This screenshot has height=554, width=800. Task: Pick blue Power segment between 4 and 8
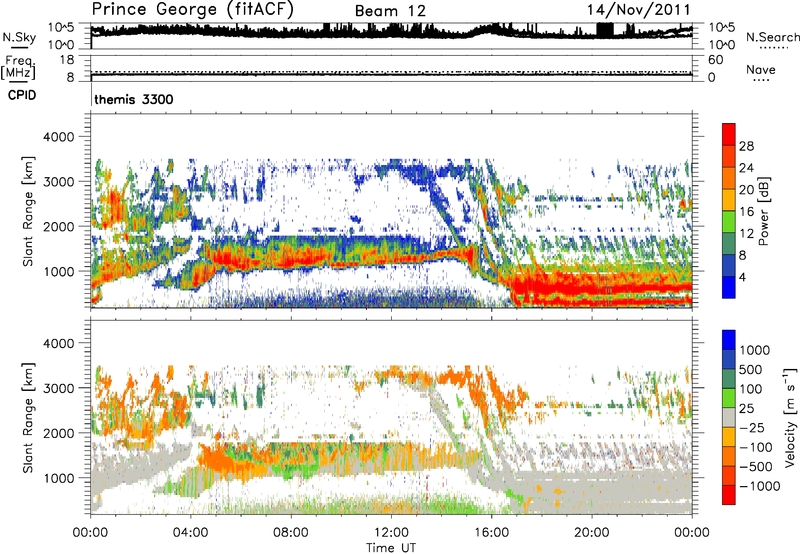tap(729, 266)
